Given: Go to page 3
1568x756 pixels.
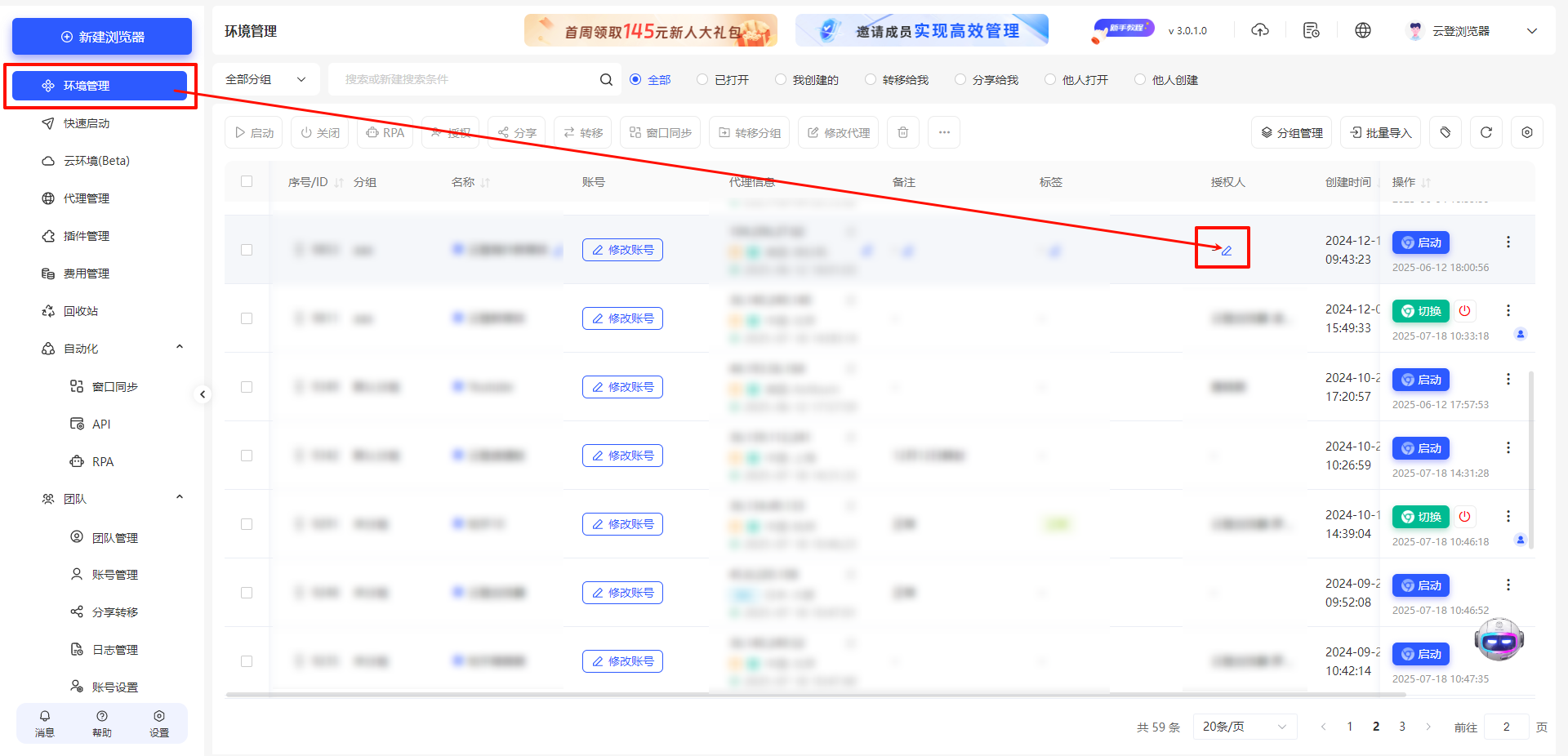Looking at the screenshot, I should click(x=1402, y=727).
